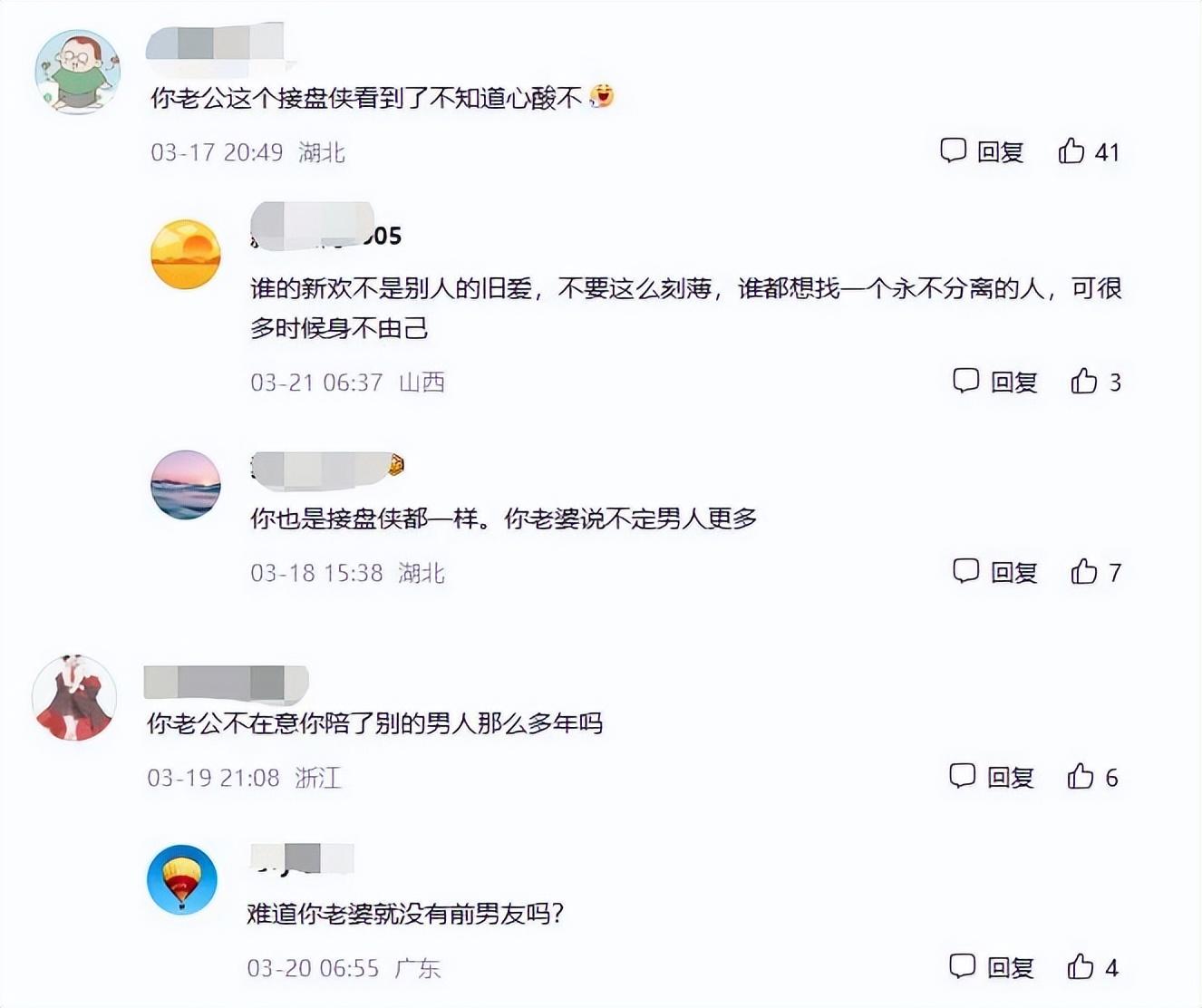Click reply bubble on 03-18 15:38 comment
Image resolution: width=1202 pixels, height=1008 pixels.
[965, 571]
